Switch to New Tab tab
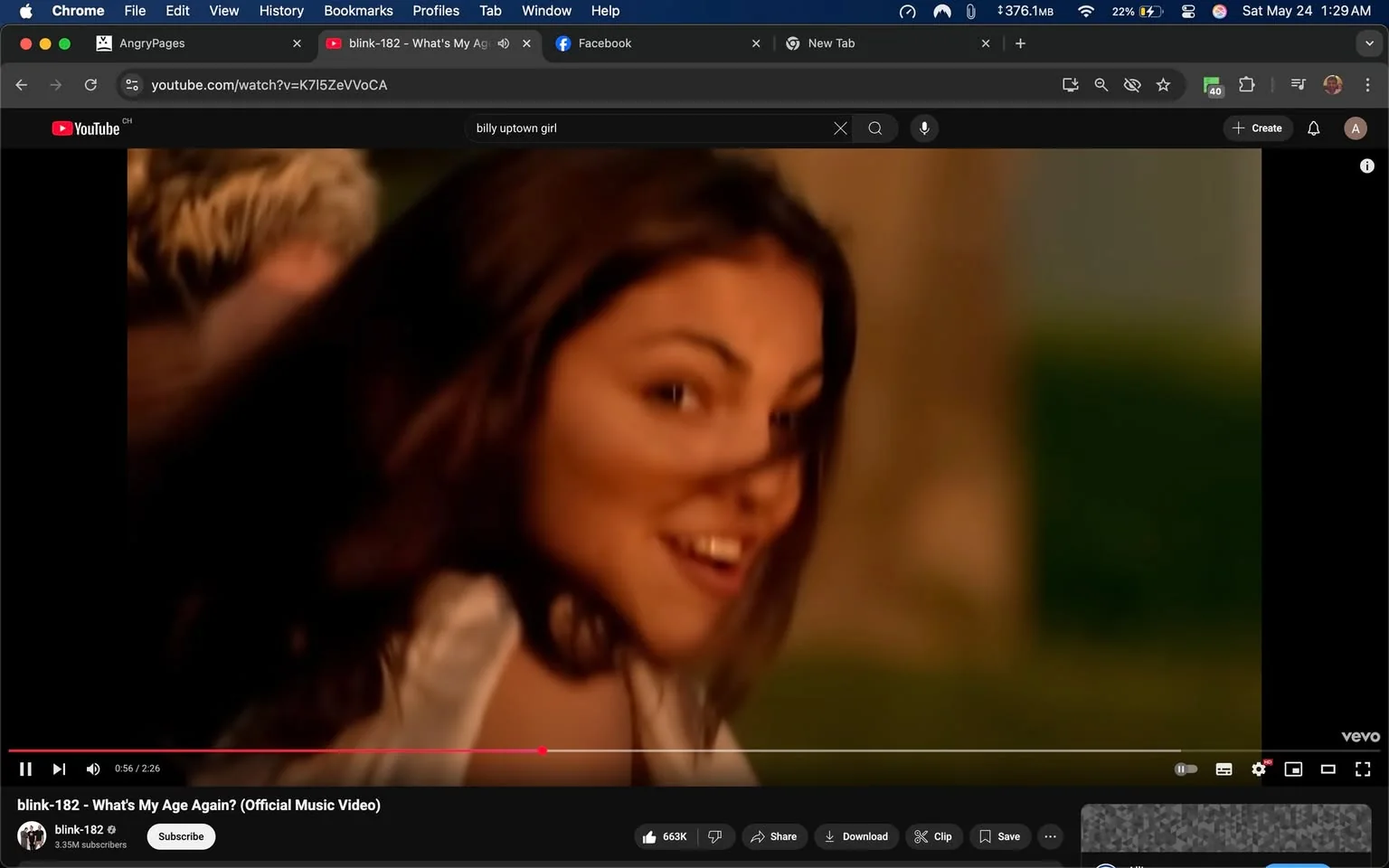This screenshot has height=868, width=1389. click(886, 43)
